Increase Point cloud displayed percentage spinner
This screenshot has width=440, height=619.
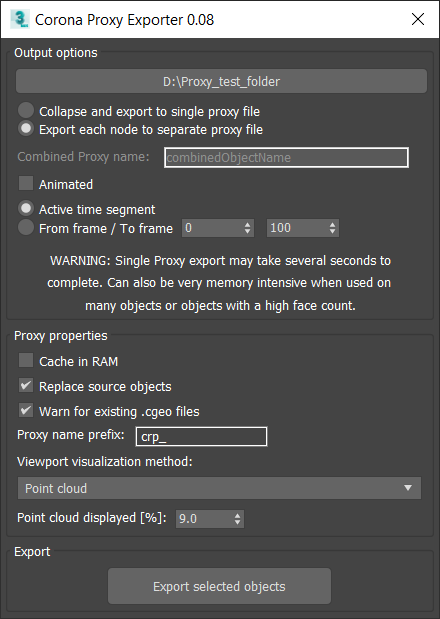coord(237,515)
